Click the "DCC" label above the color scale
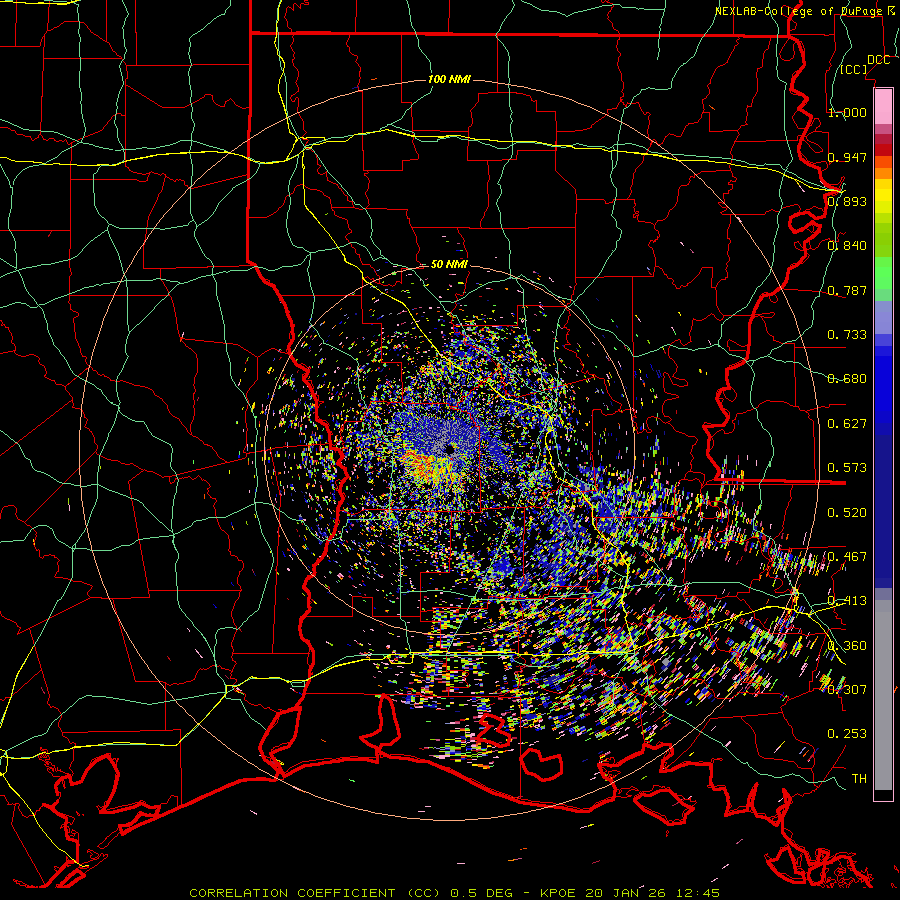 [878, 60]
